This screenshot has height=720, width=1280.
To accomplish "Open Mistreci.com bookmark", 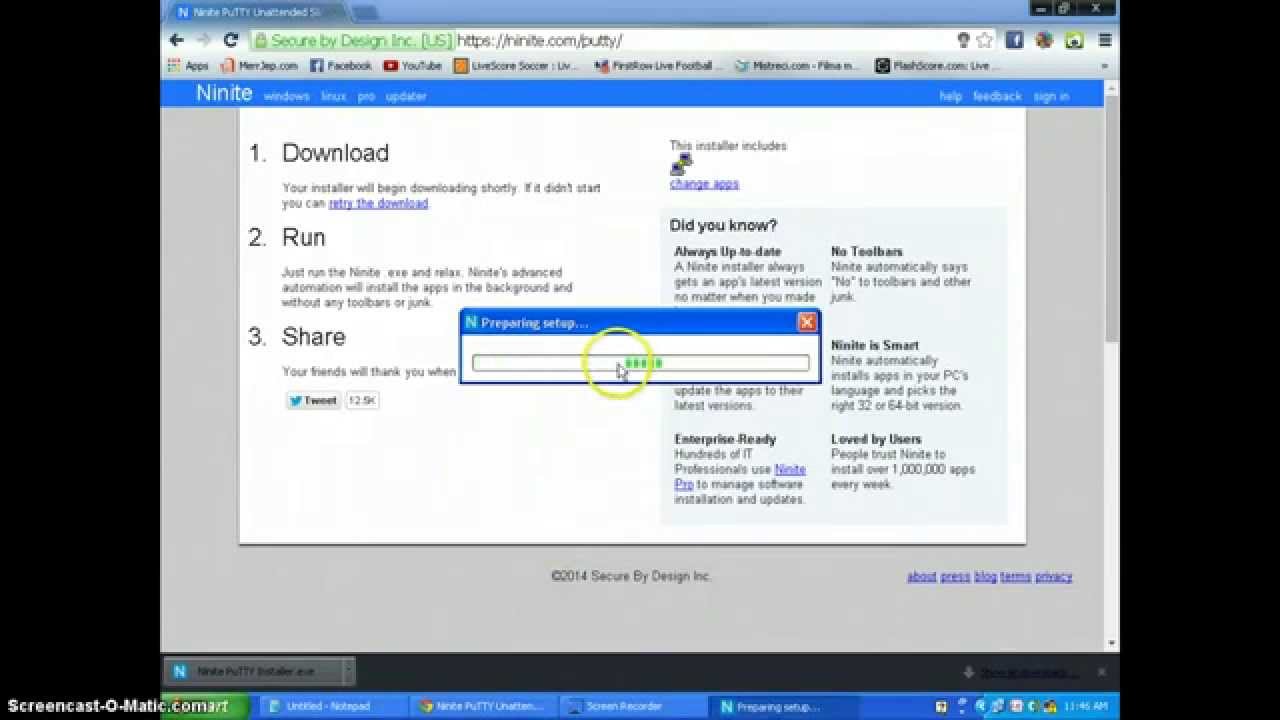I will 797,66.
